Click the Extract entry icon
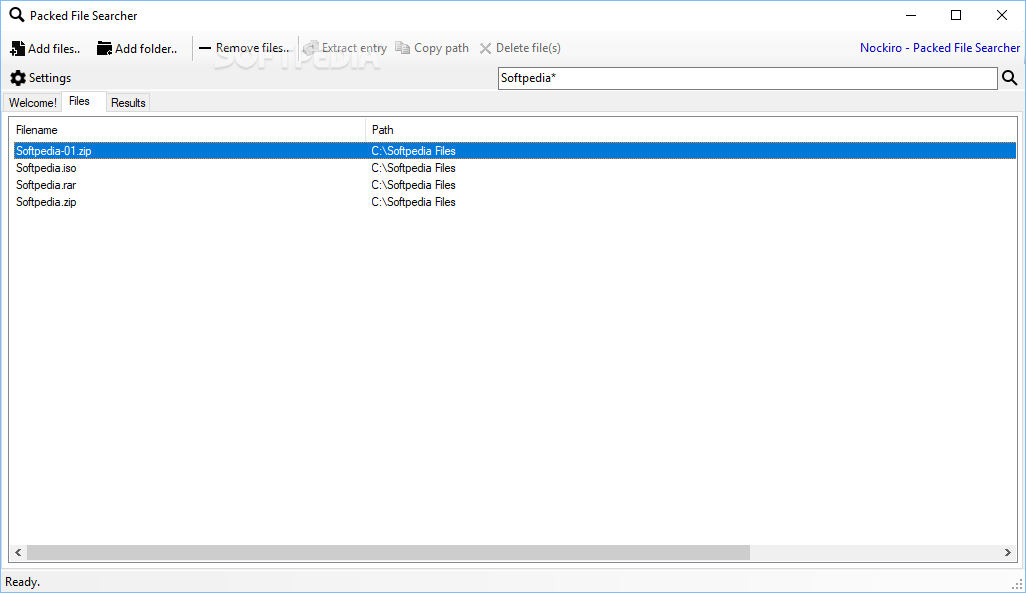The width and height of the screenshot is (1026, 593). [311, 48]
